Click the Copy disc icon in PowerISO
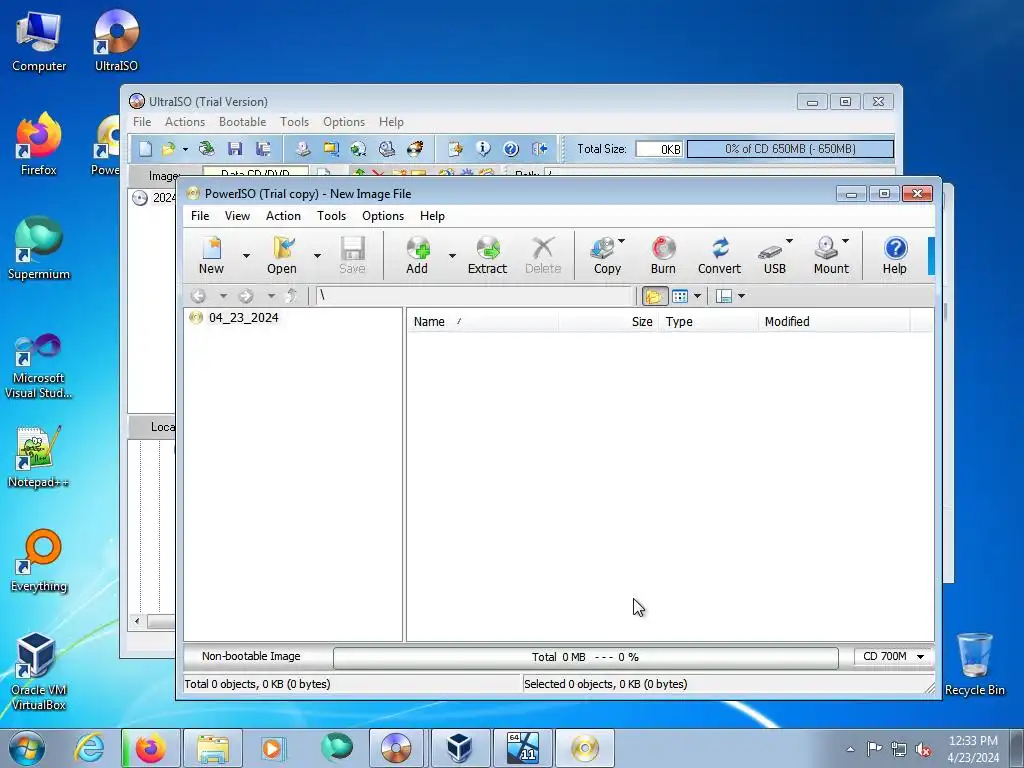 (x=606, y=255)
